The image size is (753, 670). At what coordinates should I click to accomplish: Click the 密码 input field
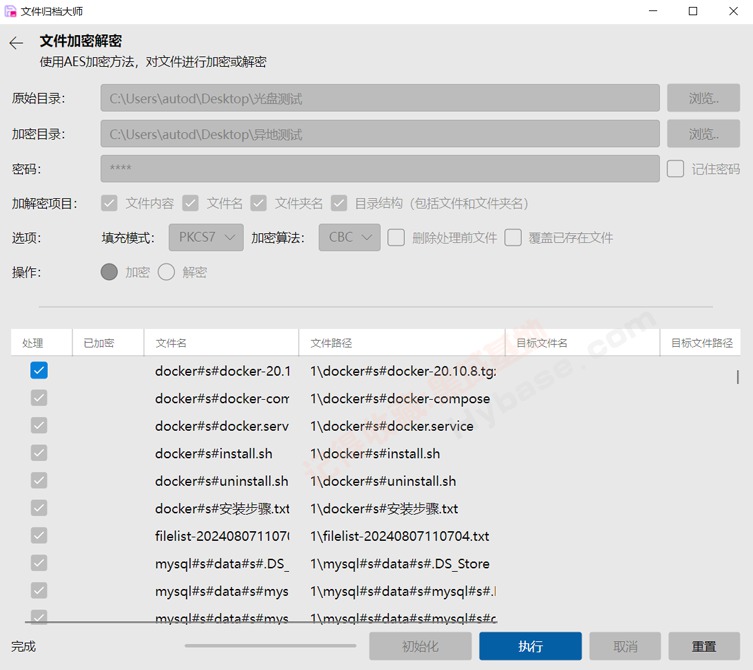point(380,169)
